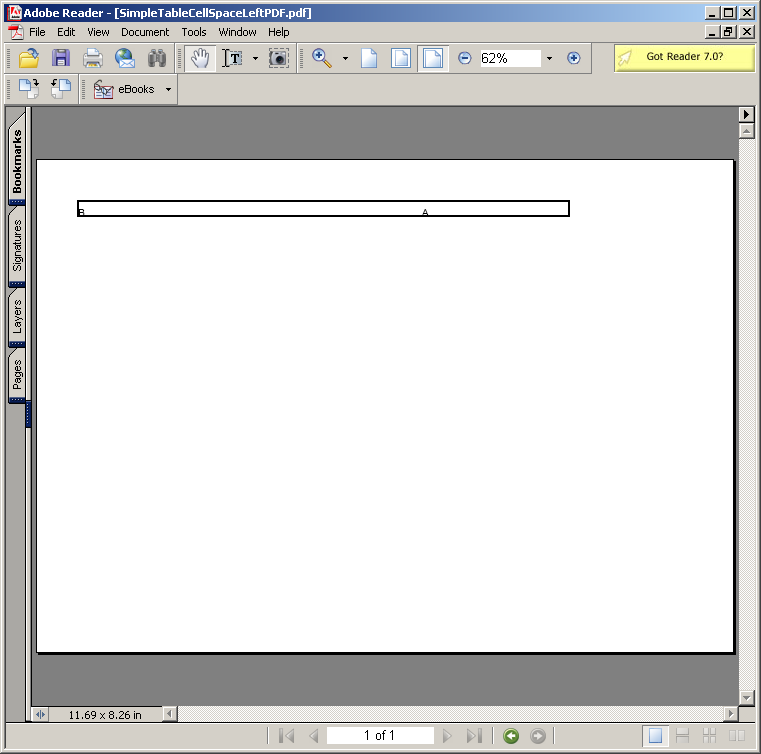Image resolution: width=761 pixels, height=754 pixels.
Task: Select the Hand tool
Action: click(x=200, y=58)
